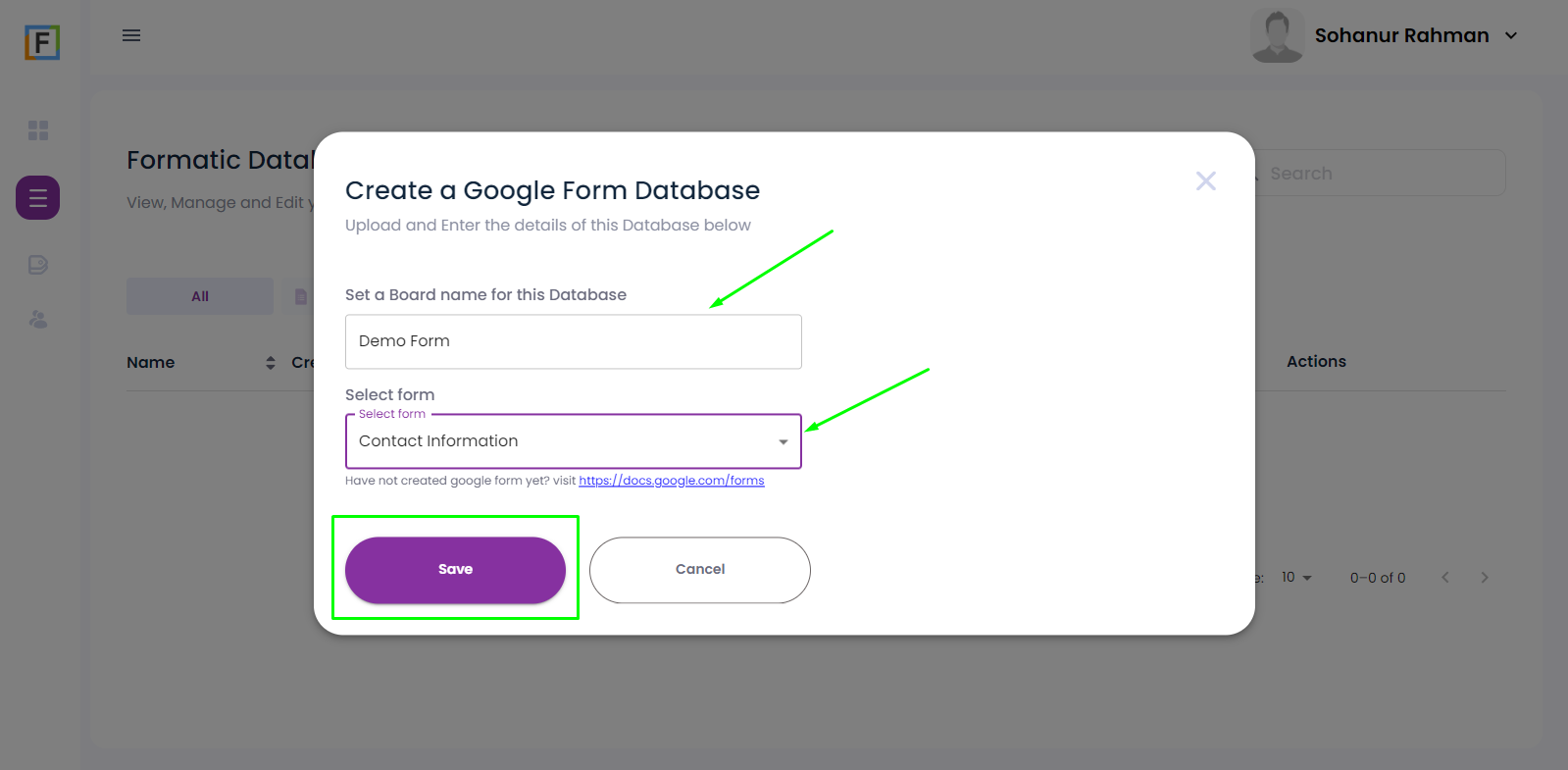Select the document icon filter tab

coord(301,296)
